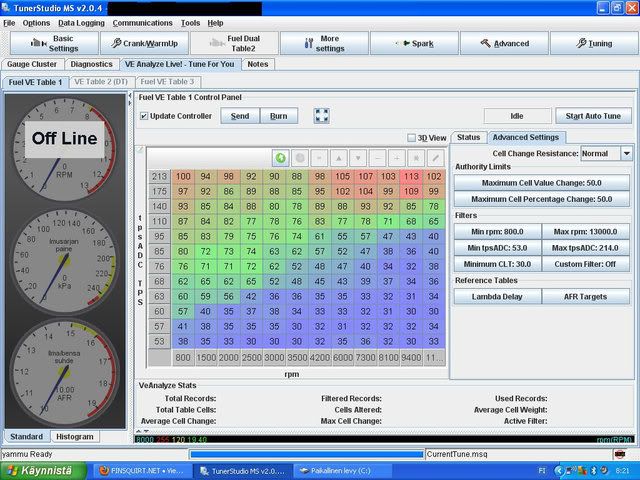
Task: Select cell 100 at 800 rpm, row 213
Action: pos(183,176)
